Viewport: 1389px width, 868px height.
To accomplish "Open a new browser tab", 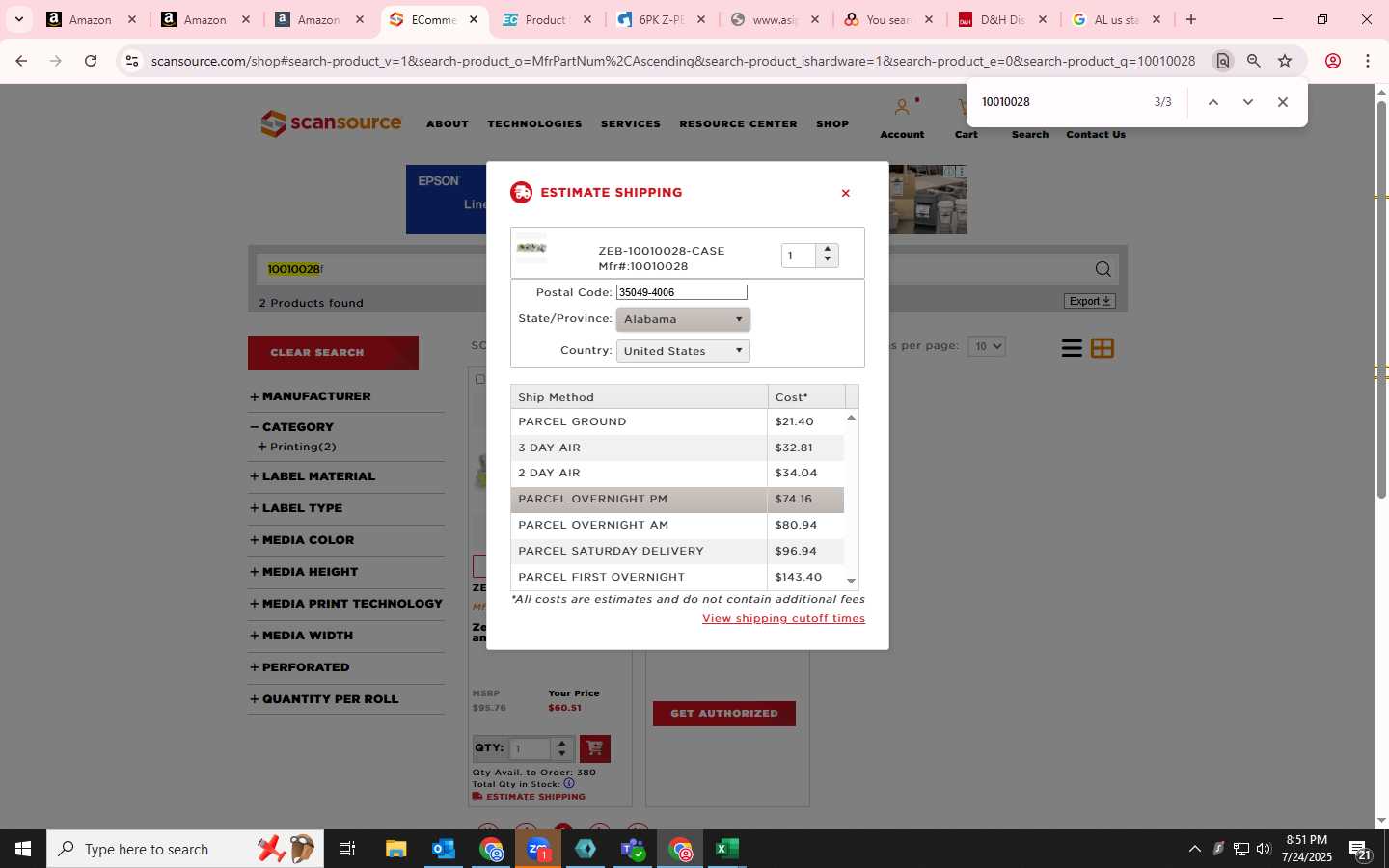I will click(1191, 19).
